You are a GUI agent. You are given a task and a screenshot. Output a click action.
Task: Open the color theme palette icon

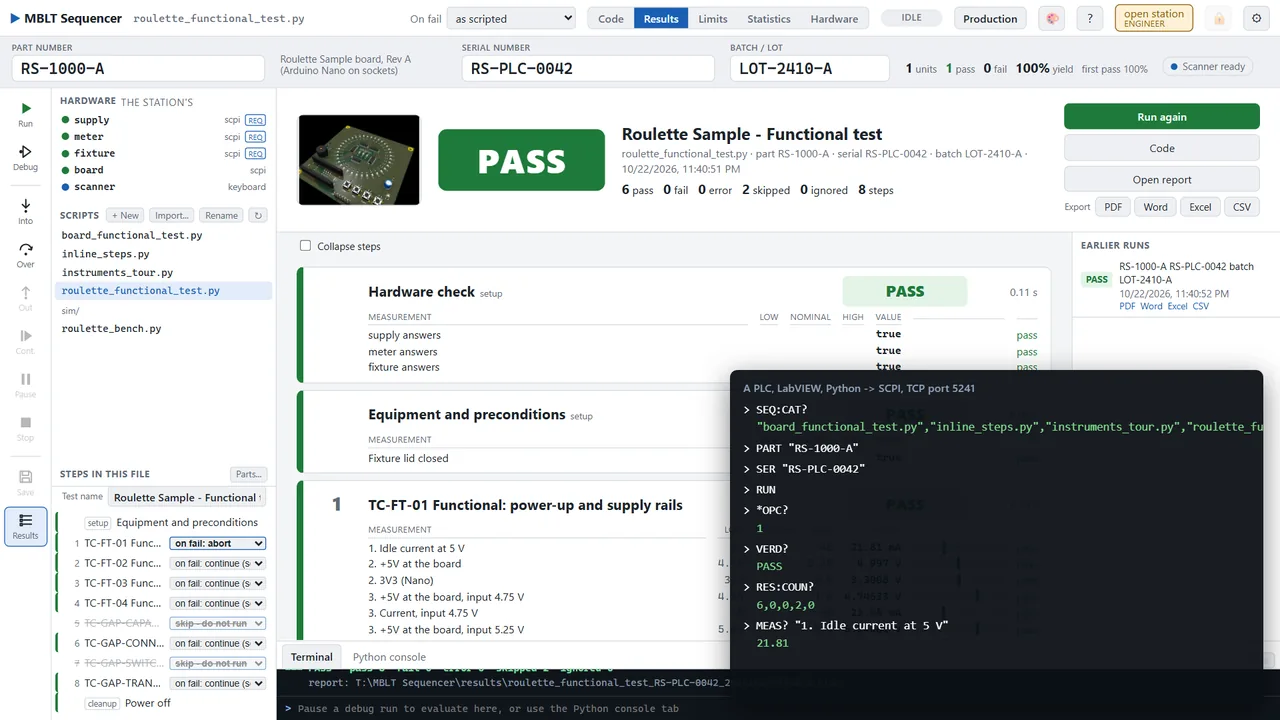point(1051,18)
